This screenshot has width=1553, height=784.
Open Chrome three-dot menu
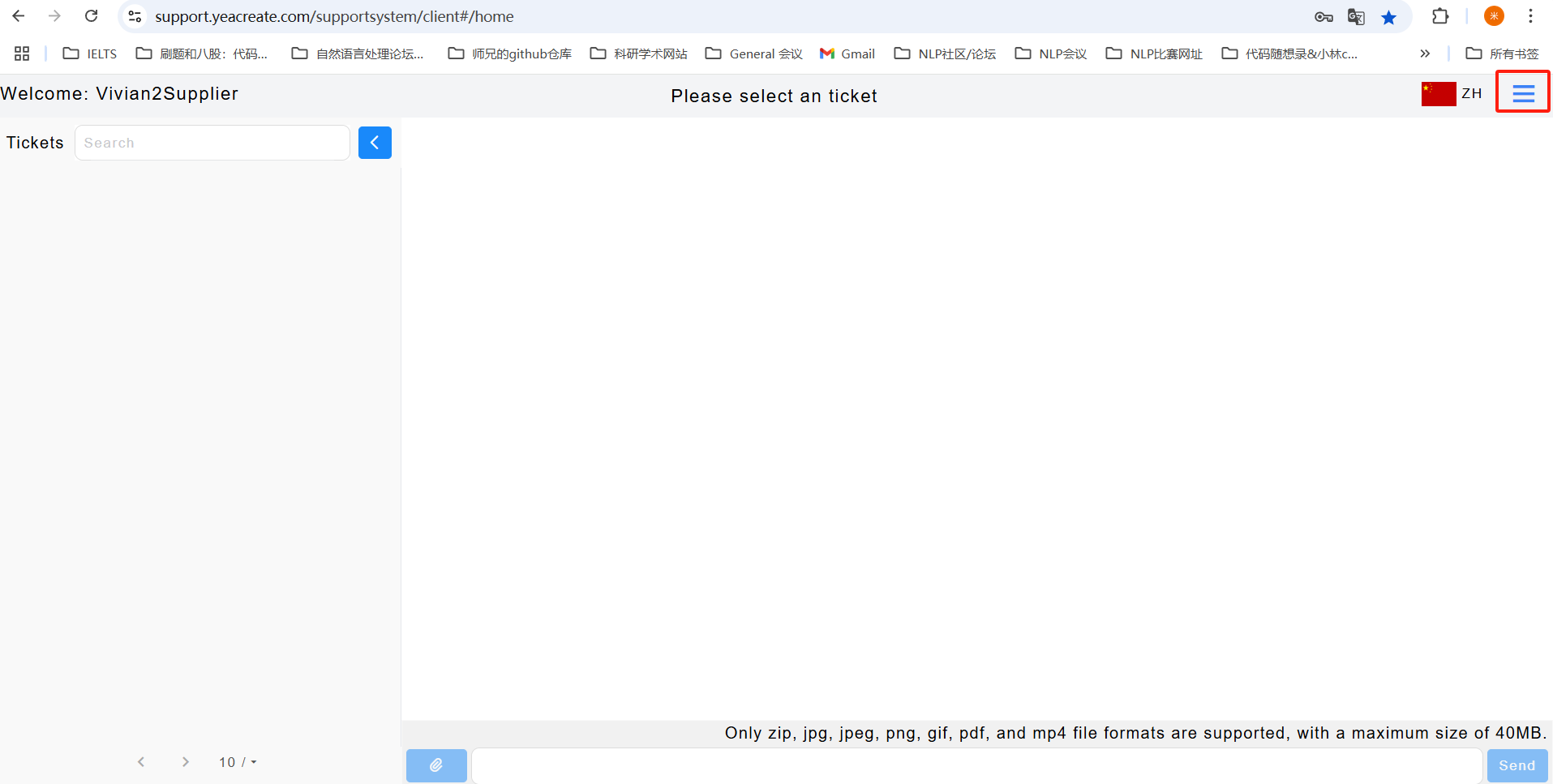tap(1530, 16)
